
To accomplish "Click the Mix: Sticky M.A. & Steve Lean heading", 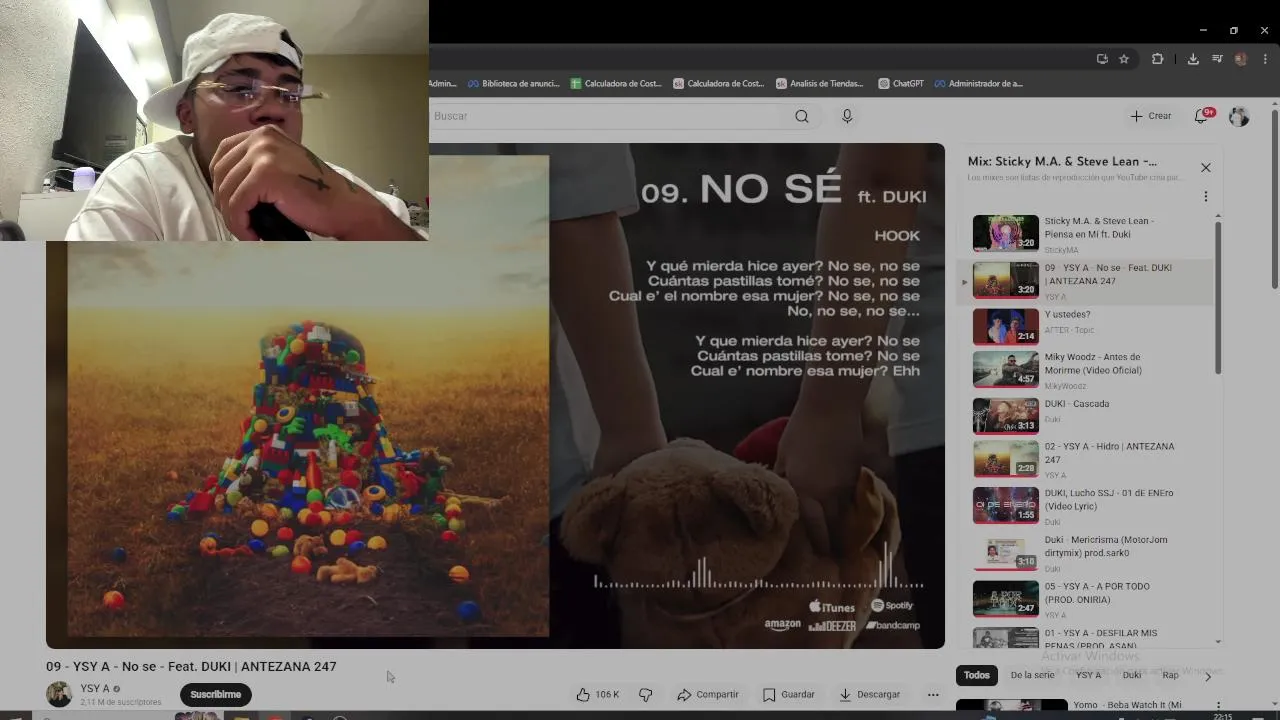I will tap(1062, 161).
